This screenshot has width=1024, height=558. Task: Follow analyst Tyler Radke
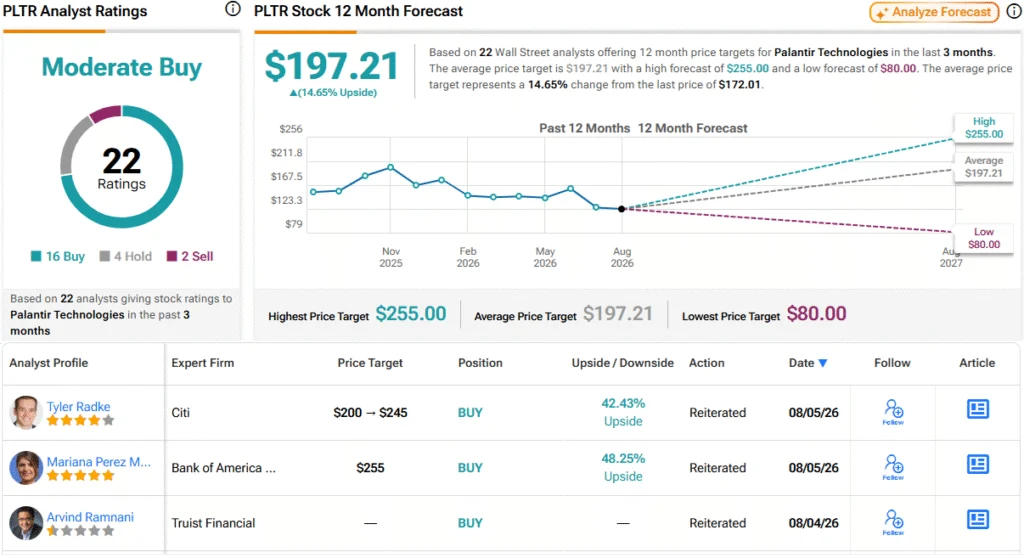[x=893, y=412]
